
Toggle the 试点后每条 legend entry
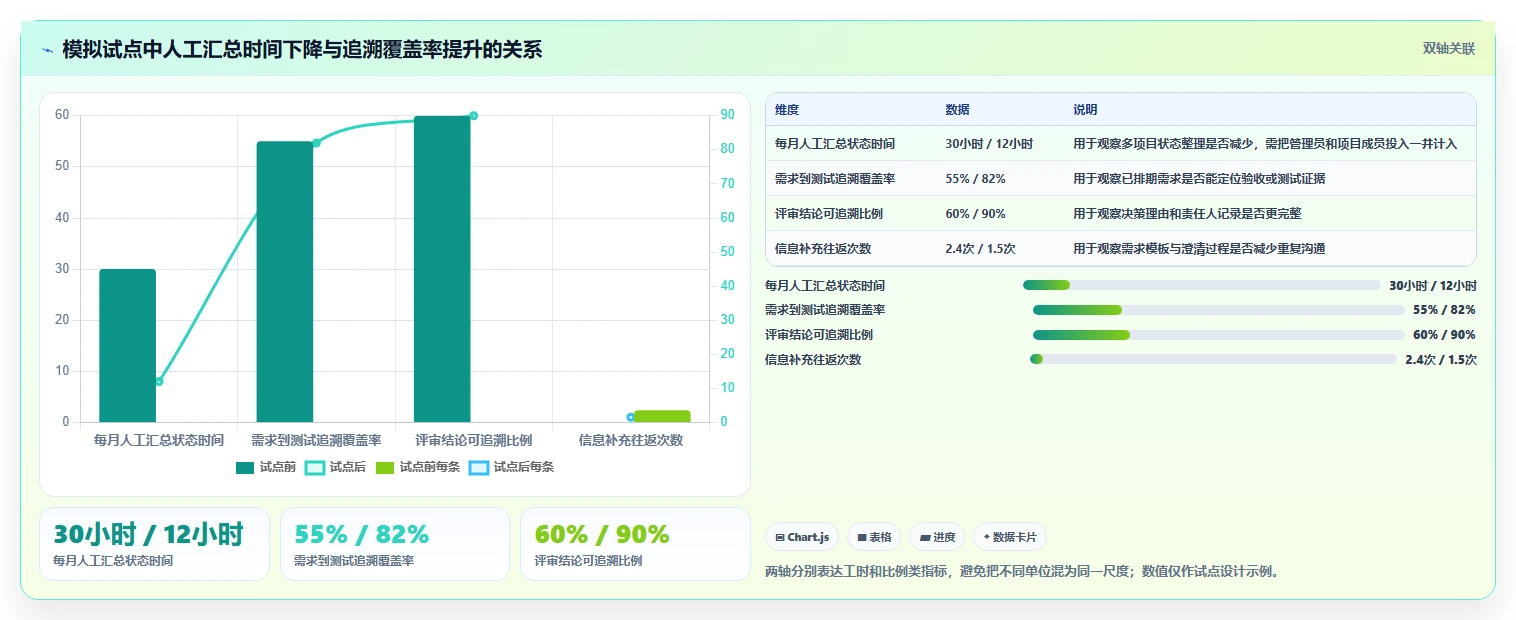click(511, 467)
